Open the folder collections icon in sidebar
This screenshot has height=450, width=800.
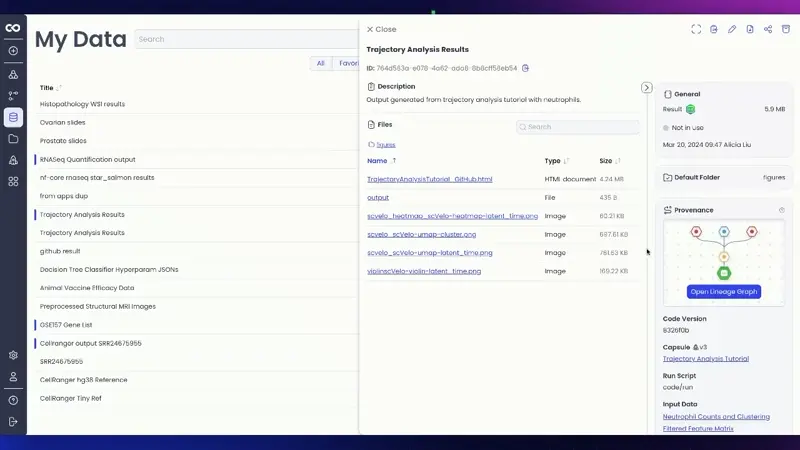coord(13,139)
